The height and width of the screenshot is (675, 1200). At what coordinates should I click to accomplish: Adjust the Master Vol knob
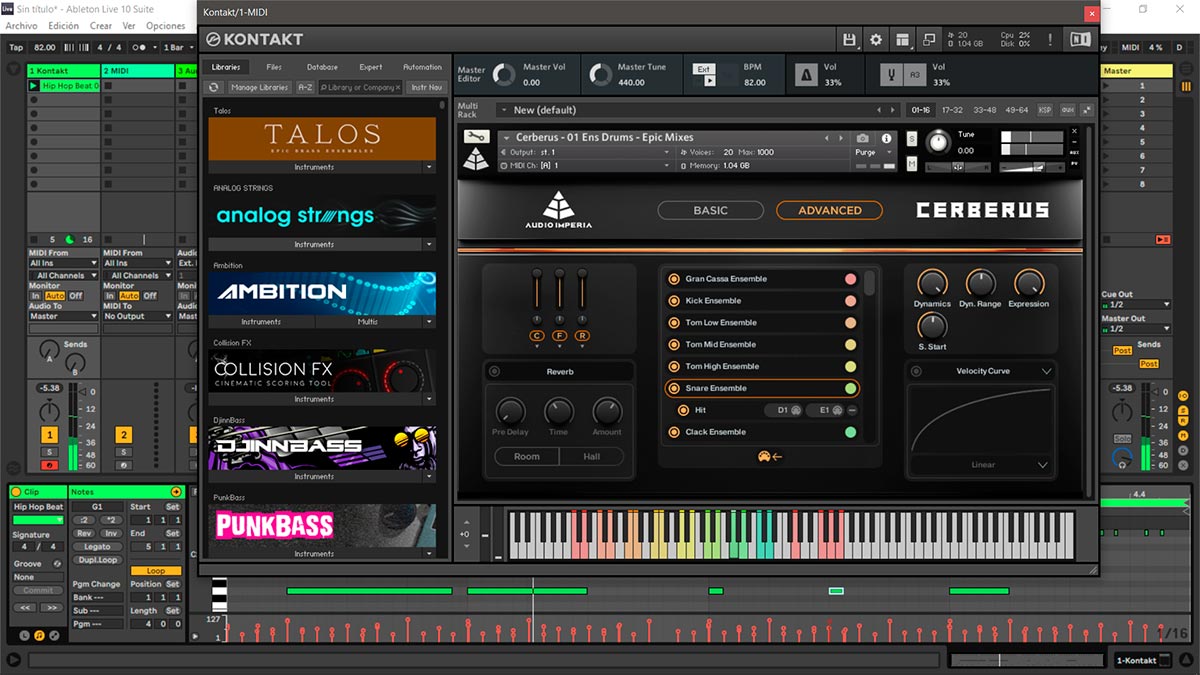click(x=502, y=75)
